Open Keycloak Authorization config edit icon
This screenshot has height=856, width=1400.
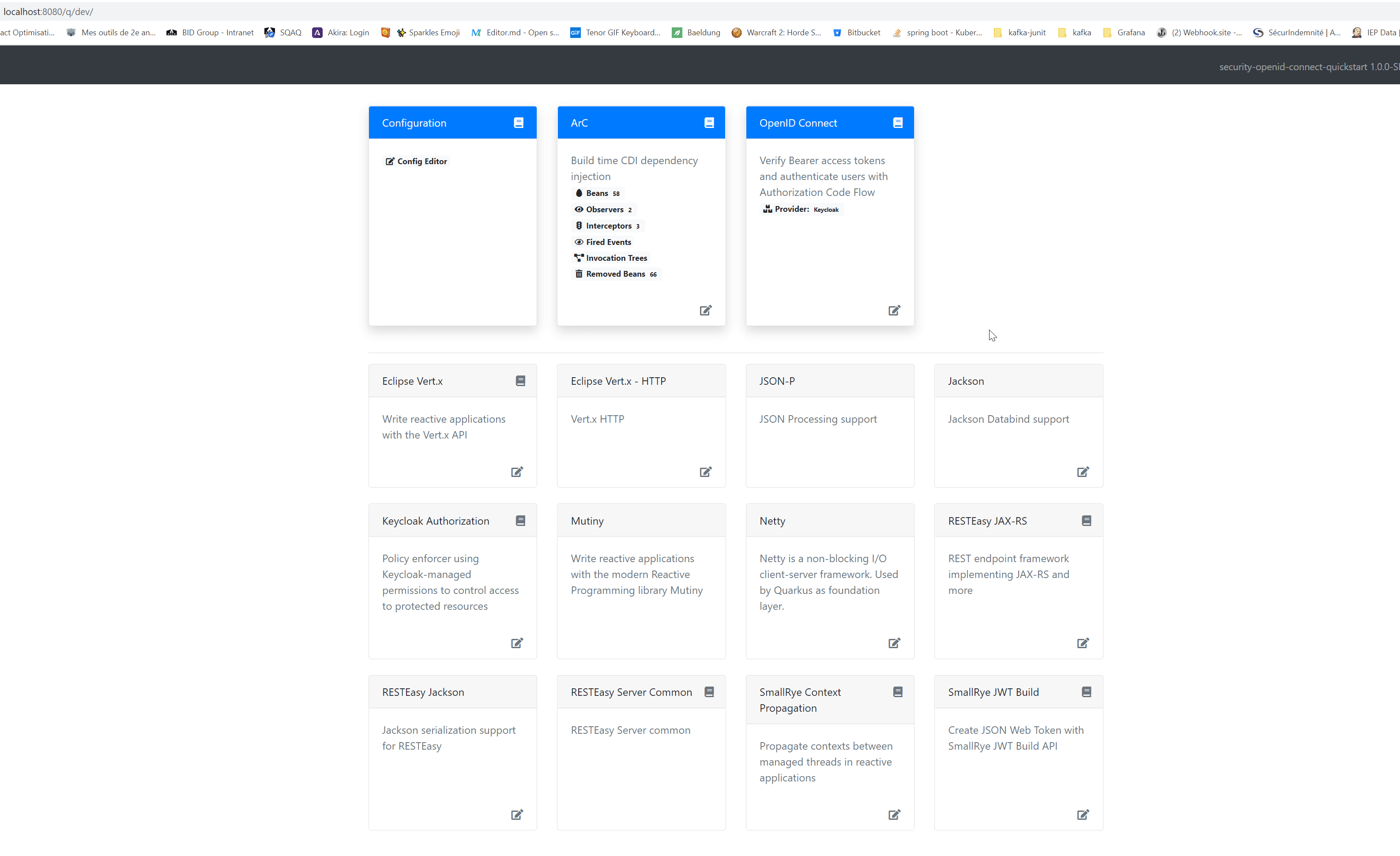[516, 643]
